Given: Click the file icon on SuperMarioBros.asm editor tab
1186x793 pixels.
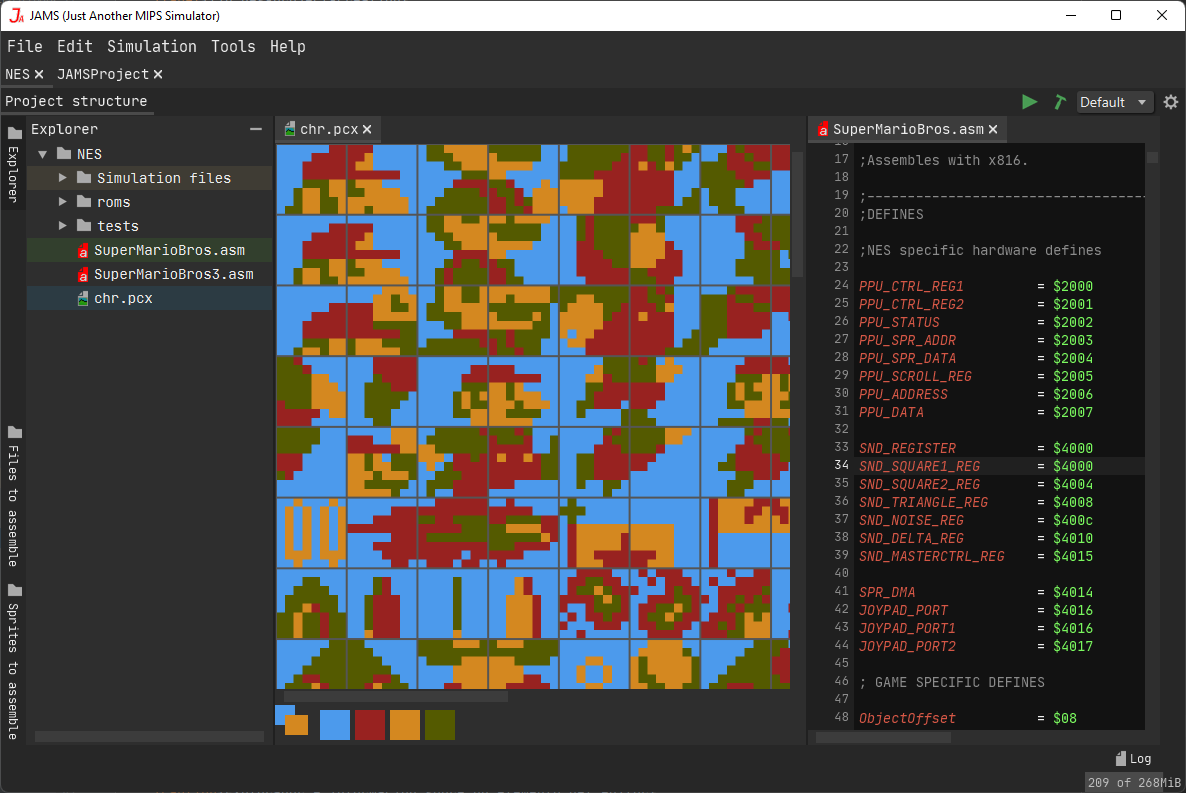Looking at the screenshot, I should [824, 129].
